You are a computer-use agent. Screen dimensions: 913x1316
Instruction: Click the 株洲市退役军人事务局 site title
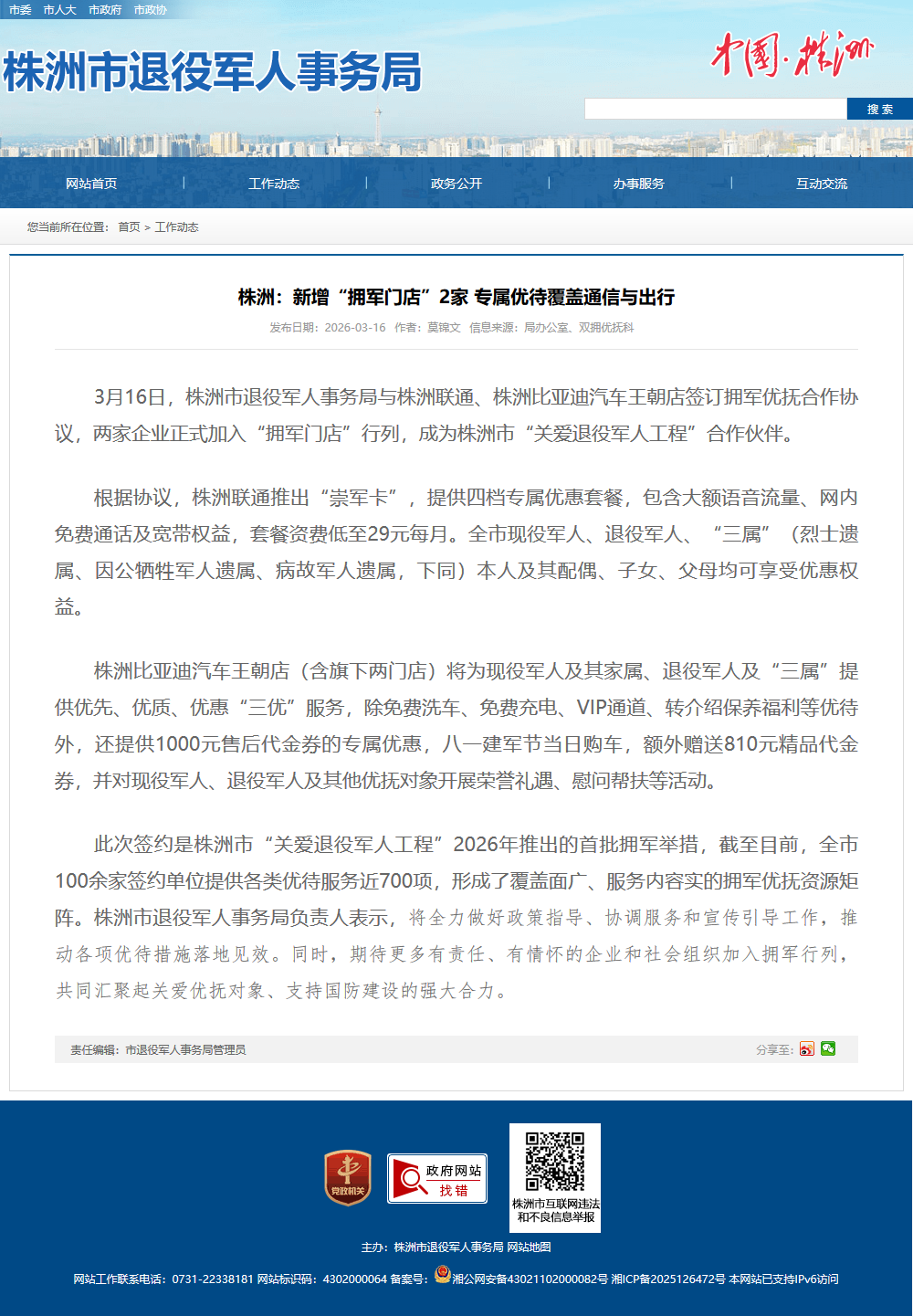212,72
